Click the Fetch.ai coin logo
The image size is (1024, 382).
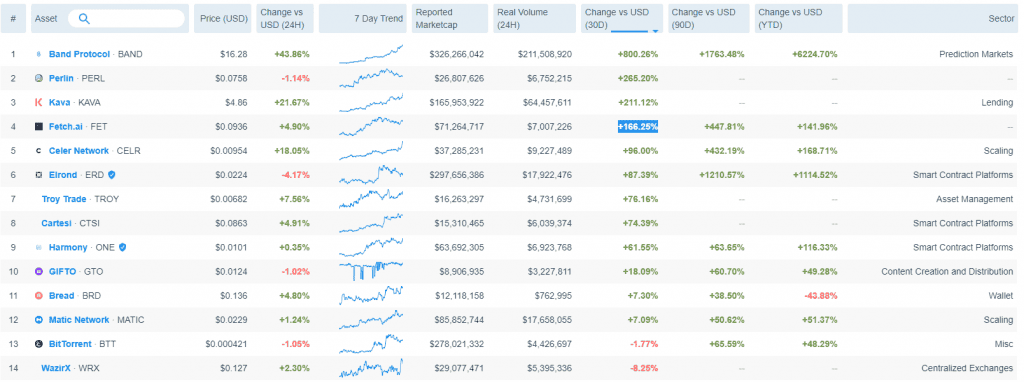click(39, 127)
